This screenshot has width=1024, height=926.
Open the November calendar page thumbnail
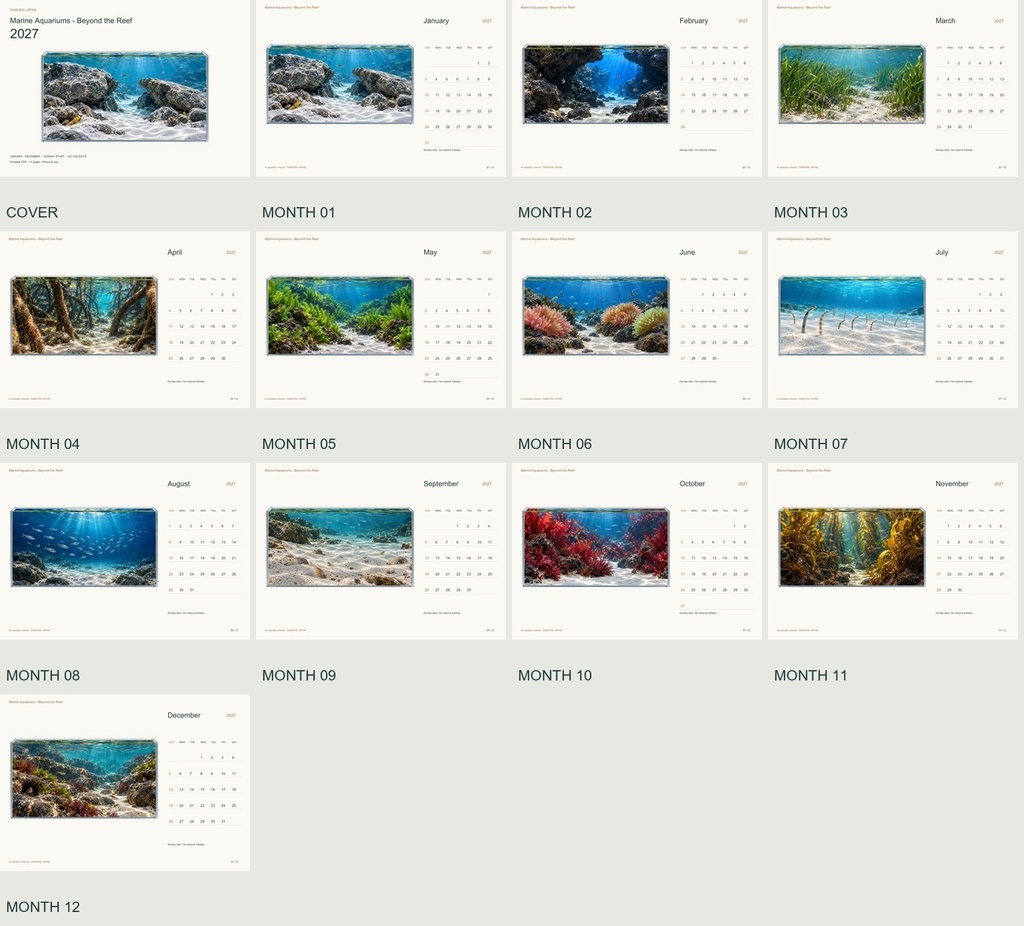pyautogui.click(x=893, y=551)
